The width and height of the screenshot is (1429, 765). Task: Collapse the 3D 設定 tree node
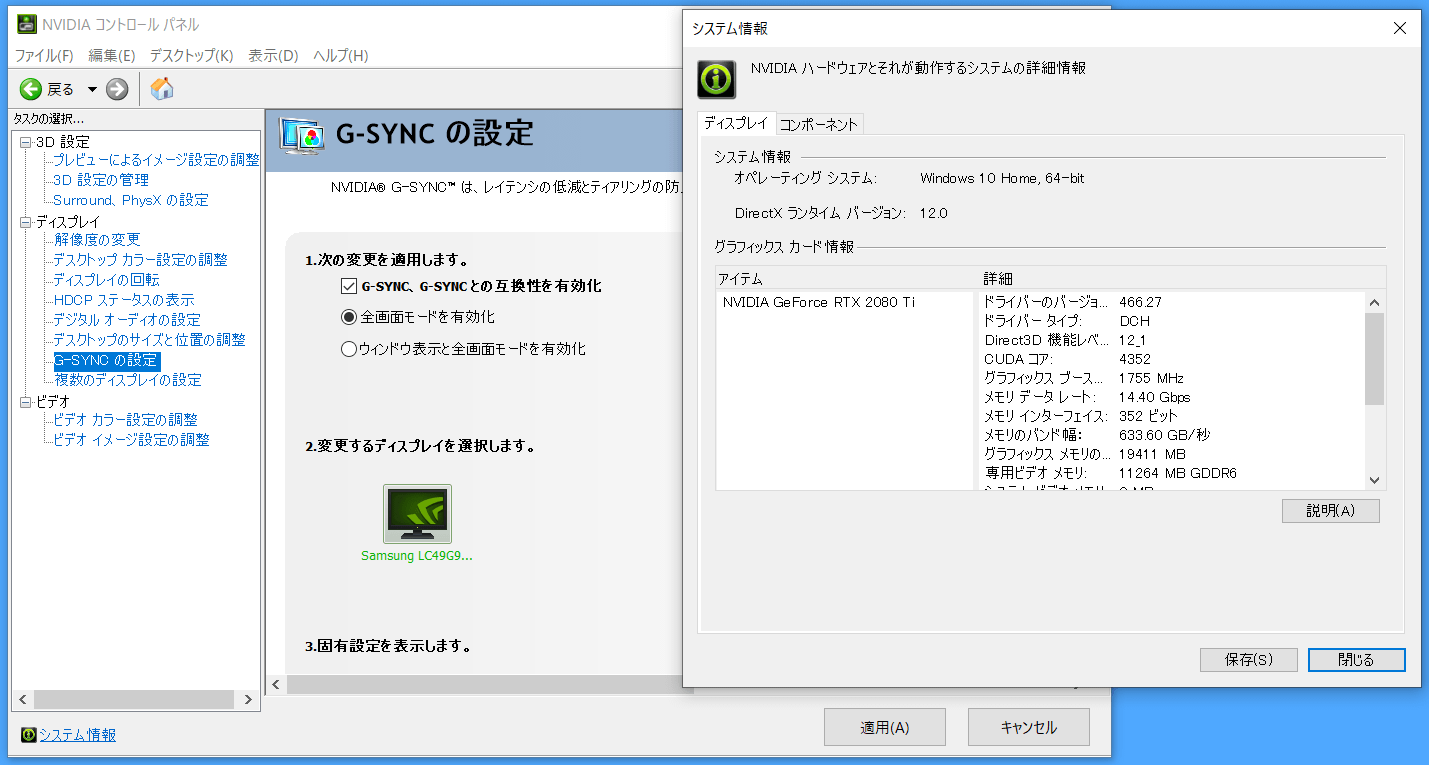pos(25,142)
